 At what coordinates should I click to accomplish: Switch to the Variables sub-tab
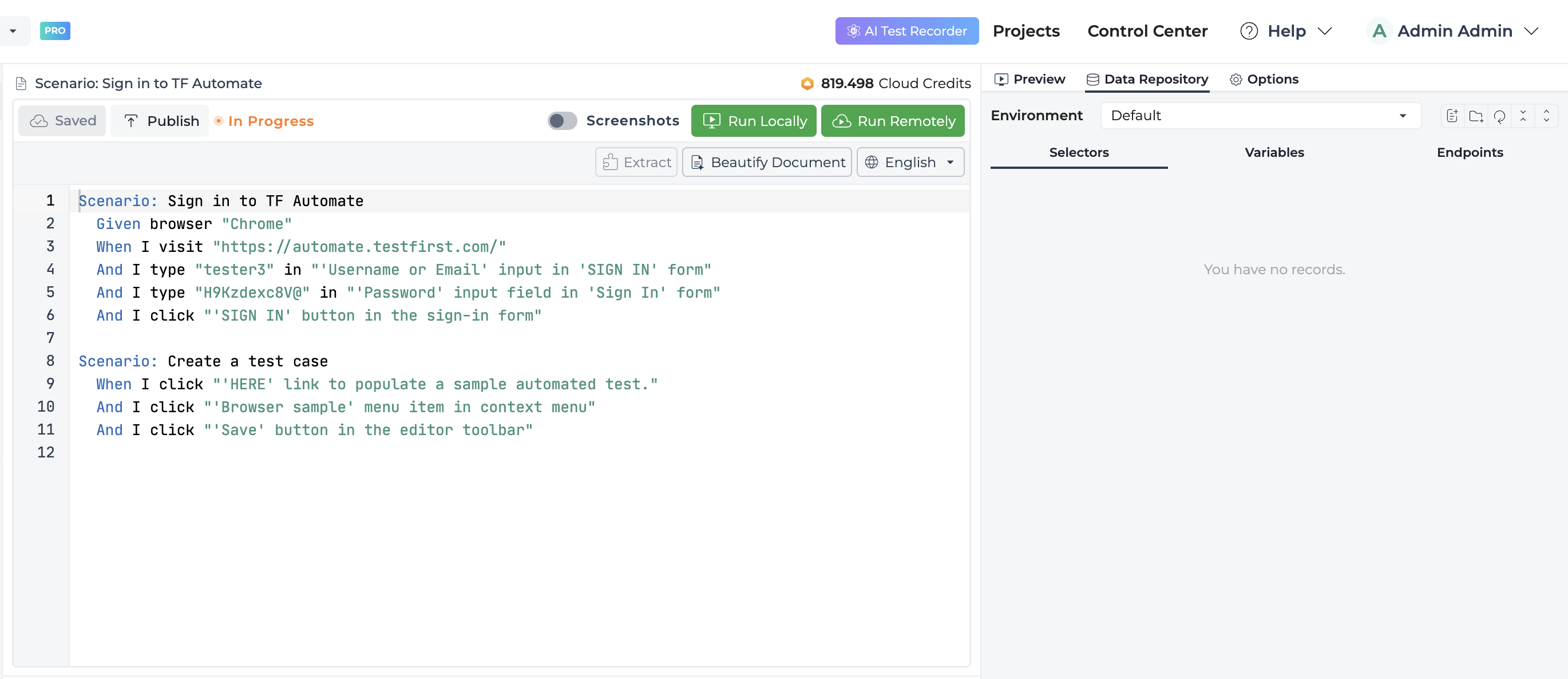(x=1274, y=152)
